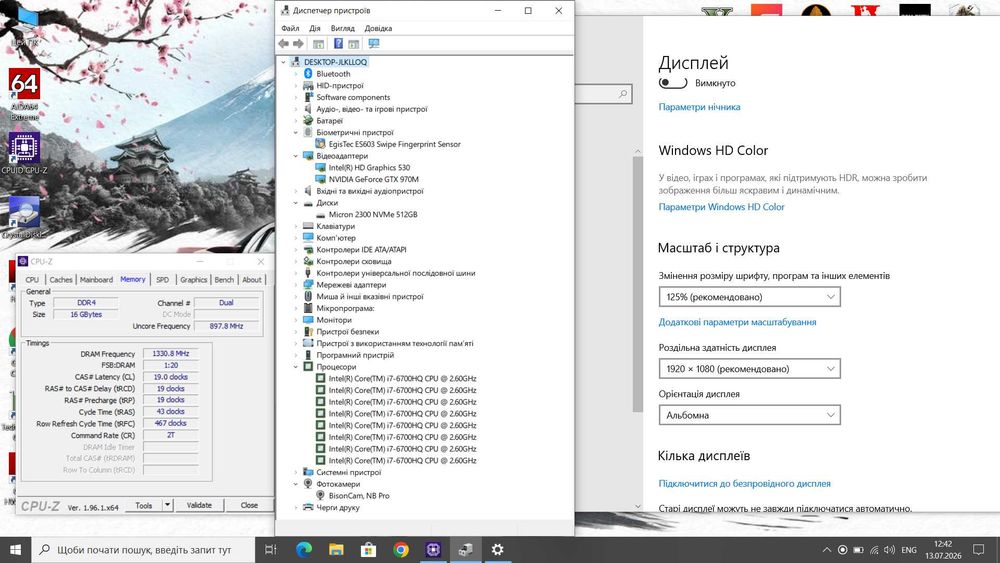Switch to CPU-Z on the taskbar
The height and width of the screenshot is (563, 1000).
433,550
